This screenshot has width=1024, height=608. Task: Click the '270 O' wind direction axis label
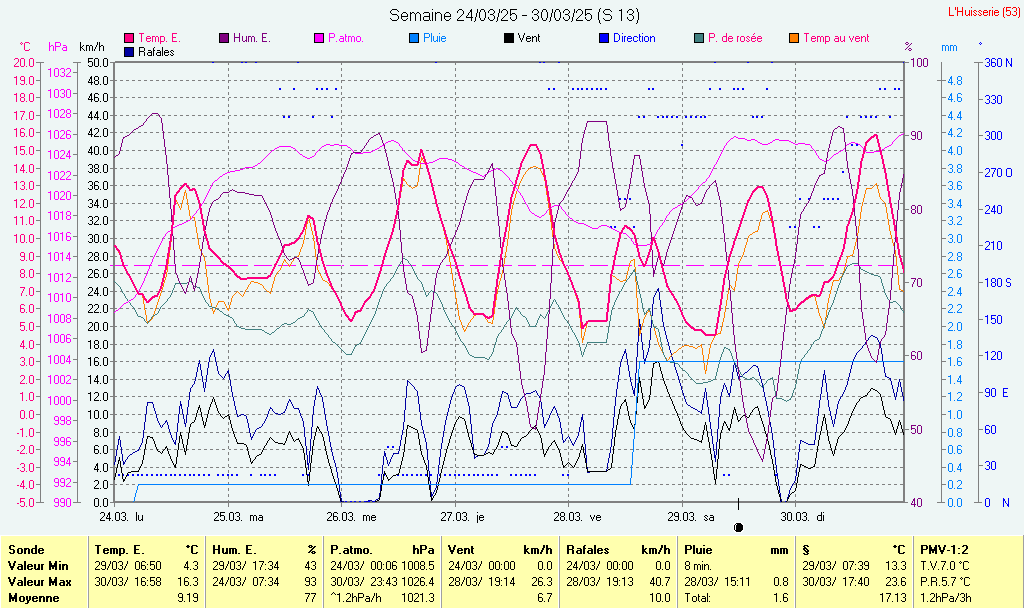pyautogui.click(x=999, y=173)
